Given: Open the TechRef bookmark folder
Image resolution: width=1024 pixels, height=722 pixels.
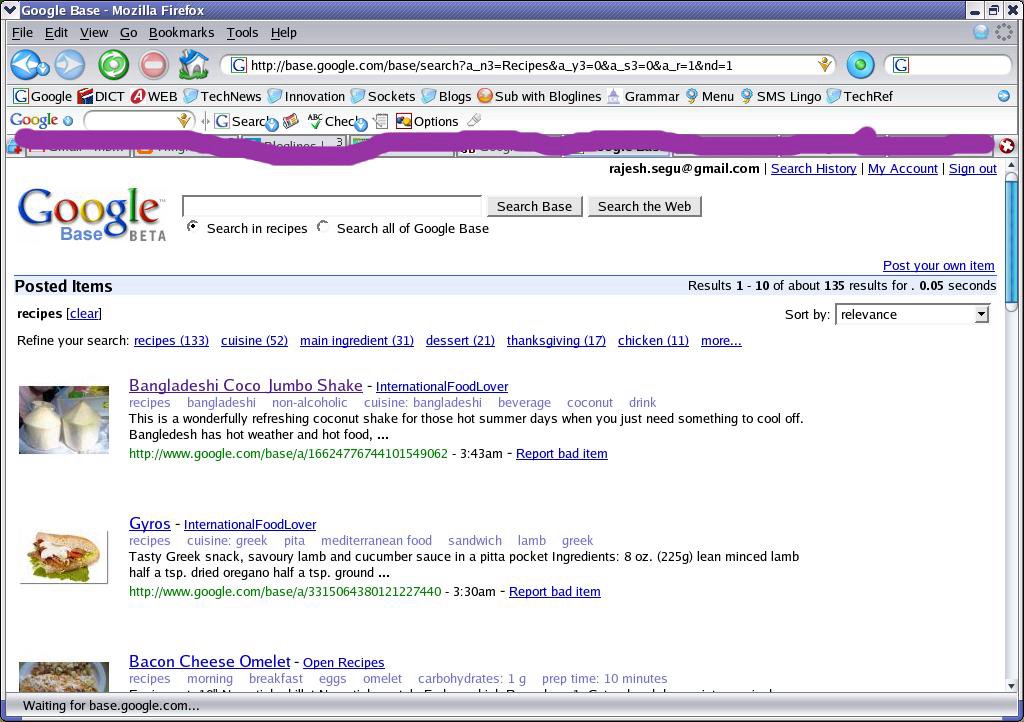Looking at the screenshot, I should point(859,96).
